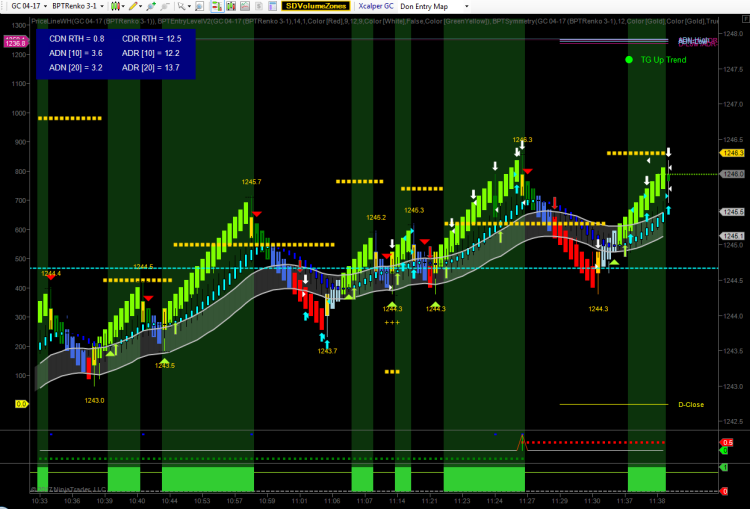Click the 1243.0 swing low label

click(x=94, y=400)
